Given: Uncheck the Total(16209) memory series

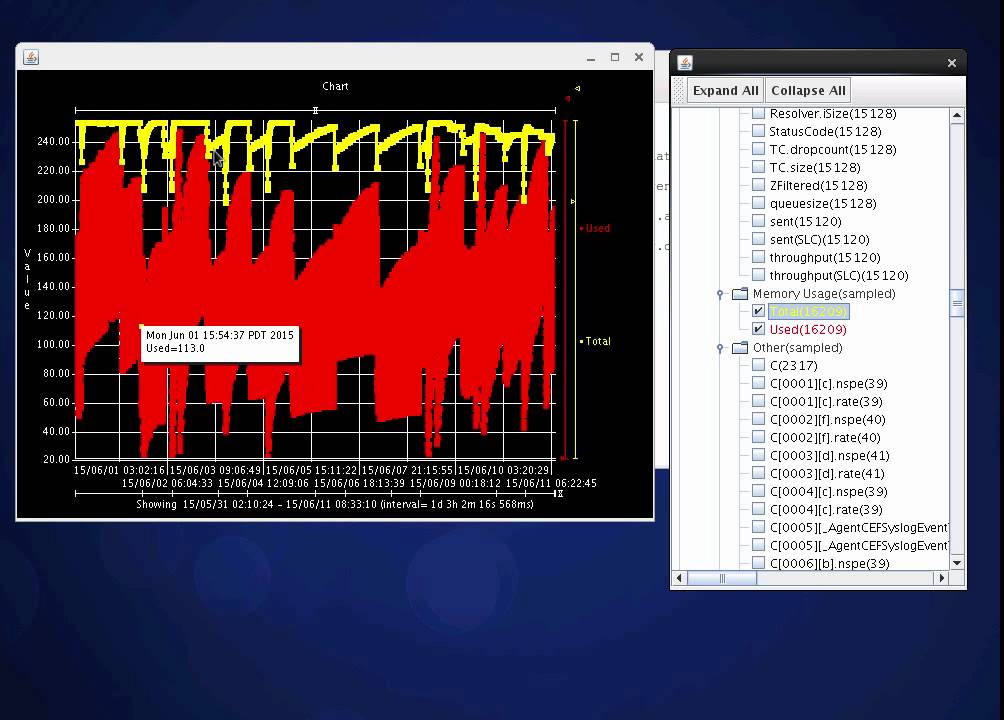Looking at the screenshot, I should point(758,311).
